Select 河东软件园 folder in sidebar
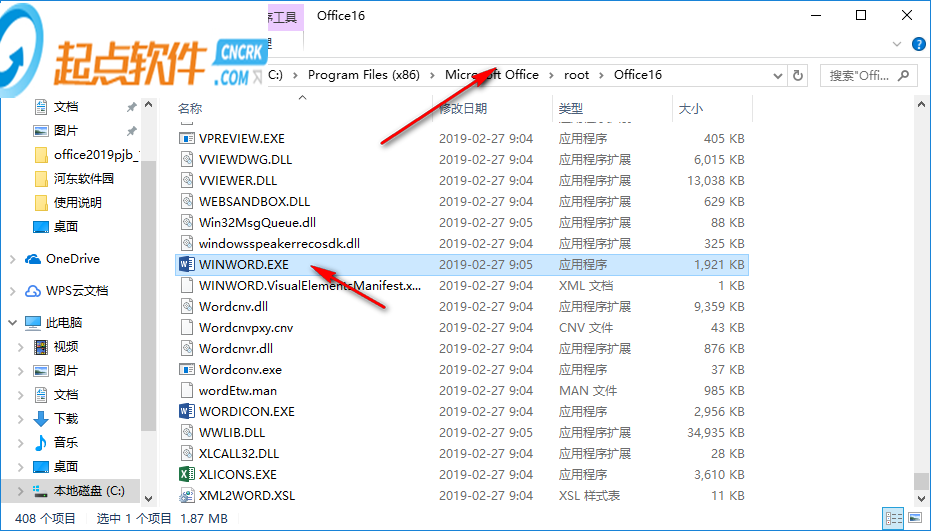 [x=84, y=179]
